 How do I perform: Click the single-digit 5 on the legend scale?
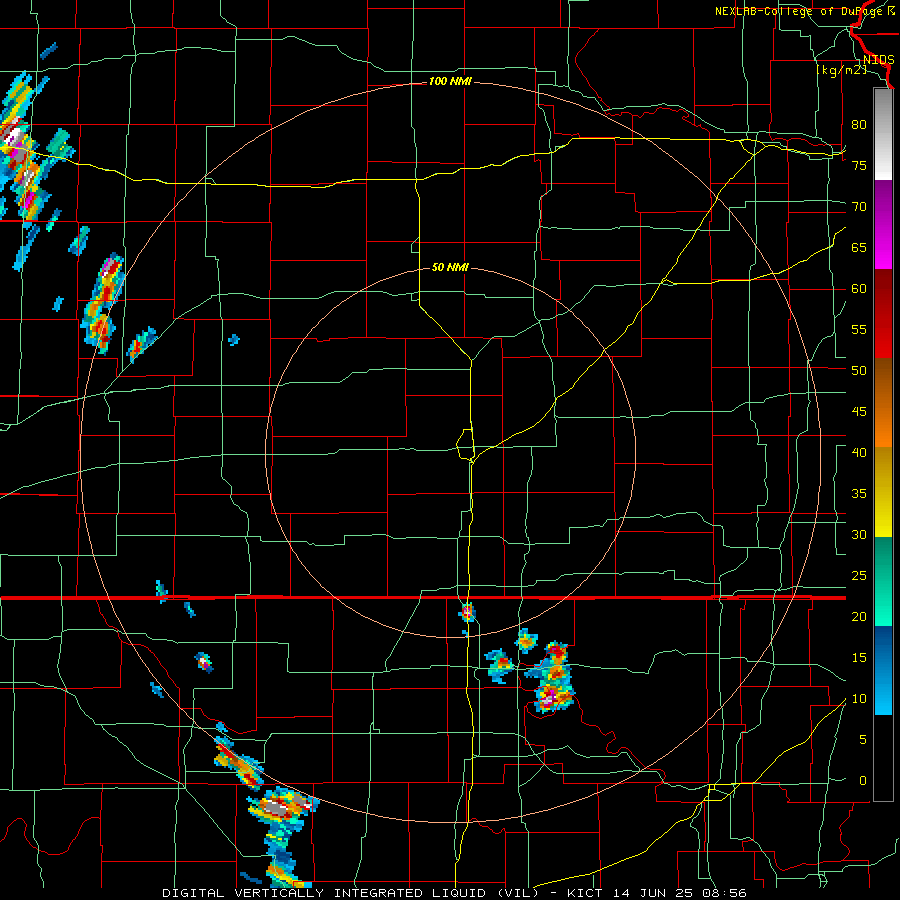click(x=863, y=740)
